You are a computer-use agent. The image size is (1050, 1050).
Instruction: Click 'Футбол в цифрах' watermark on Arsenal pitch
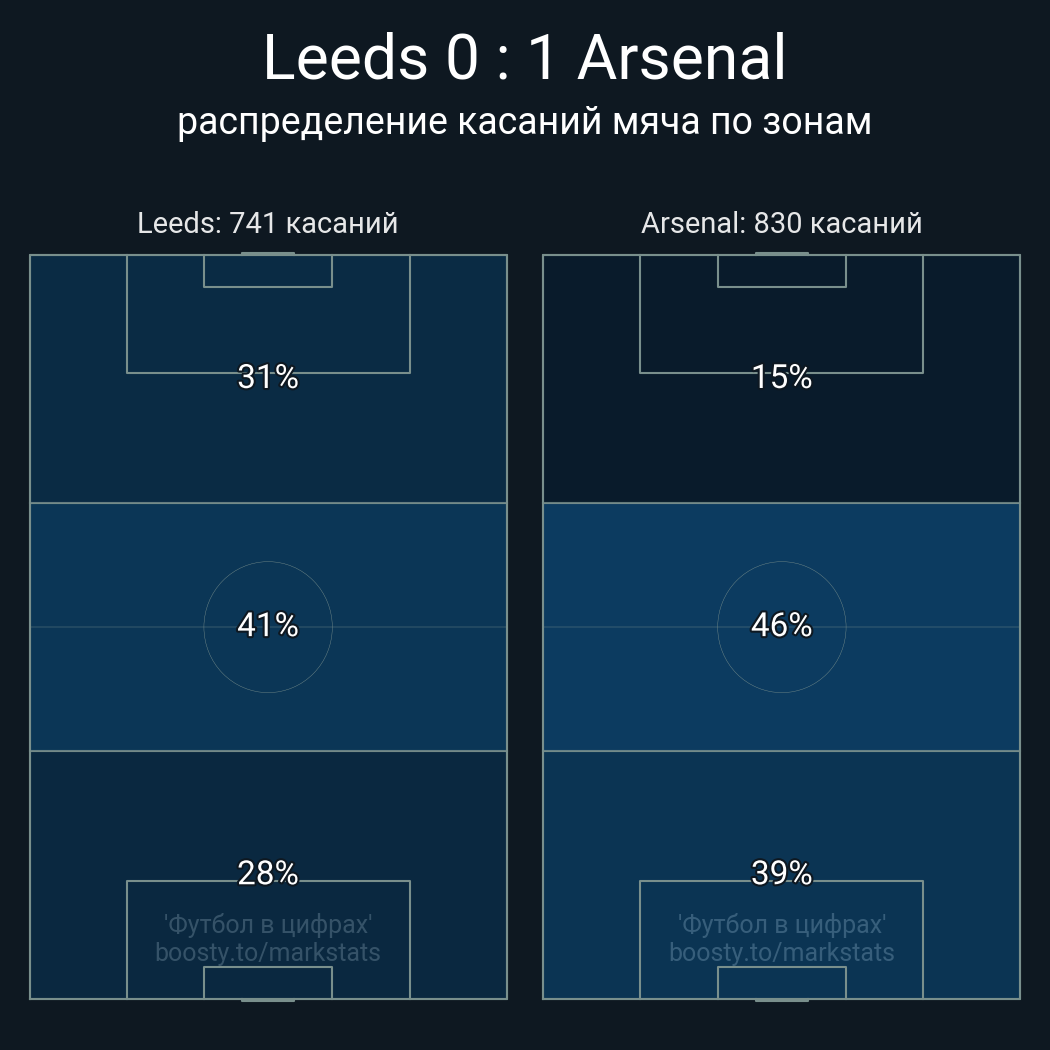tap(782, 924)
